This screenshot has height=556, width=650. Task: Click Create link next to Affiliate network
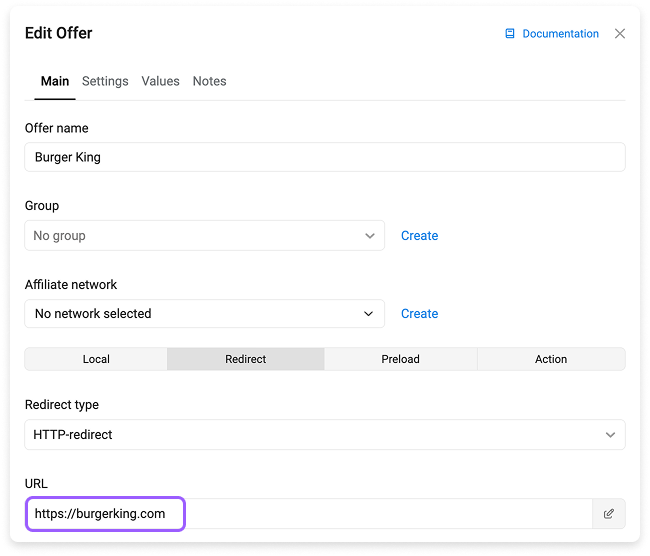(x=420, y=313)
